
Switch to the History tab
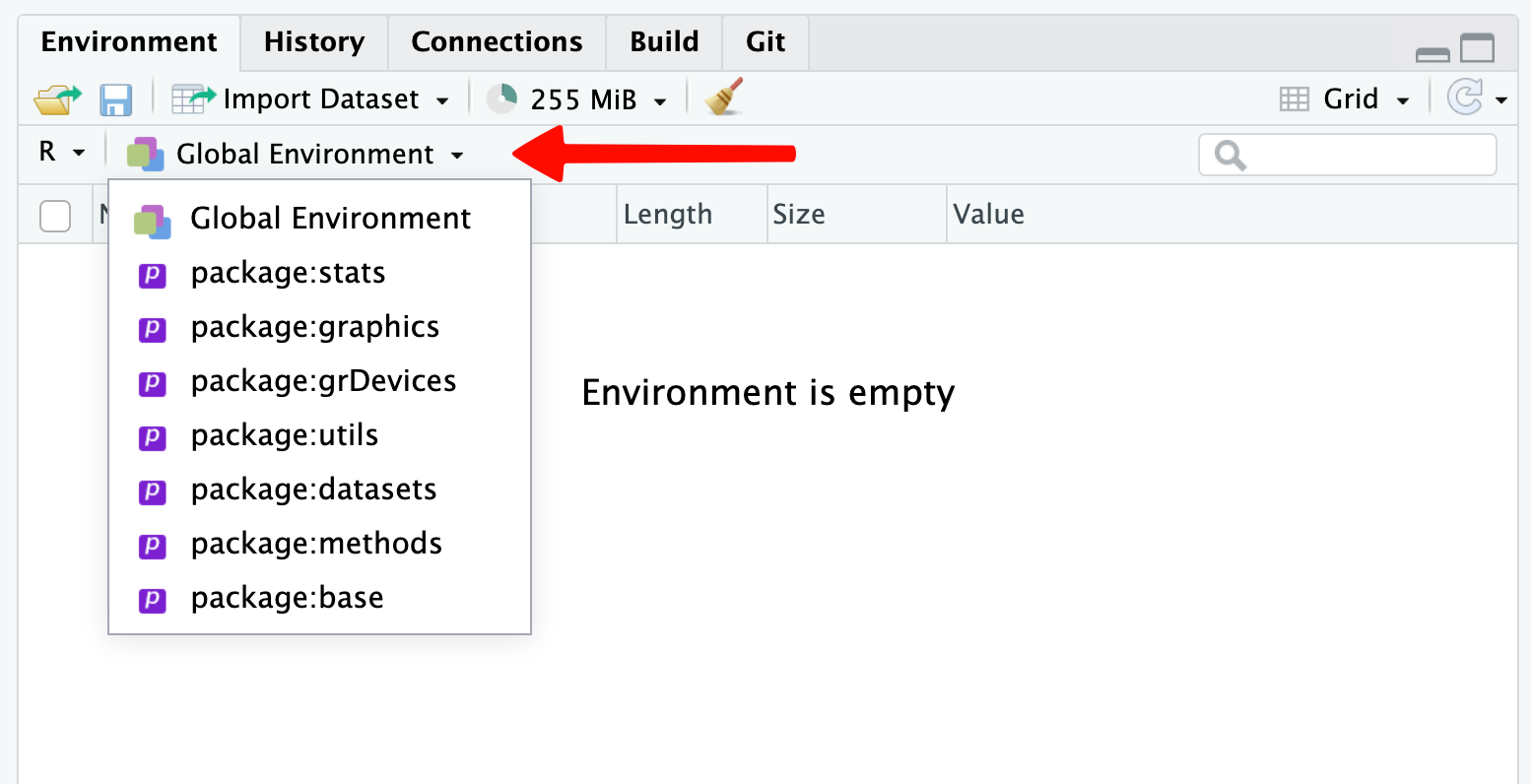pos(314,42)
